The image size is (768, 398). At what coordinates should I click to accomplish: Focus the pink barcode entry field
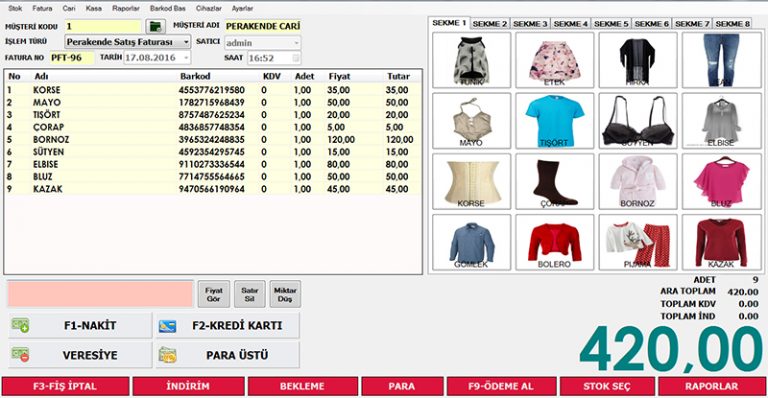100,294
